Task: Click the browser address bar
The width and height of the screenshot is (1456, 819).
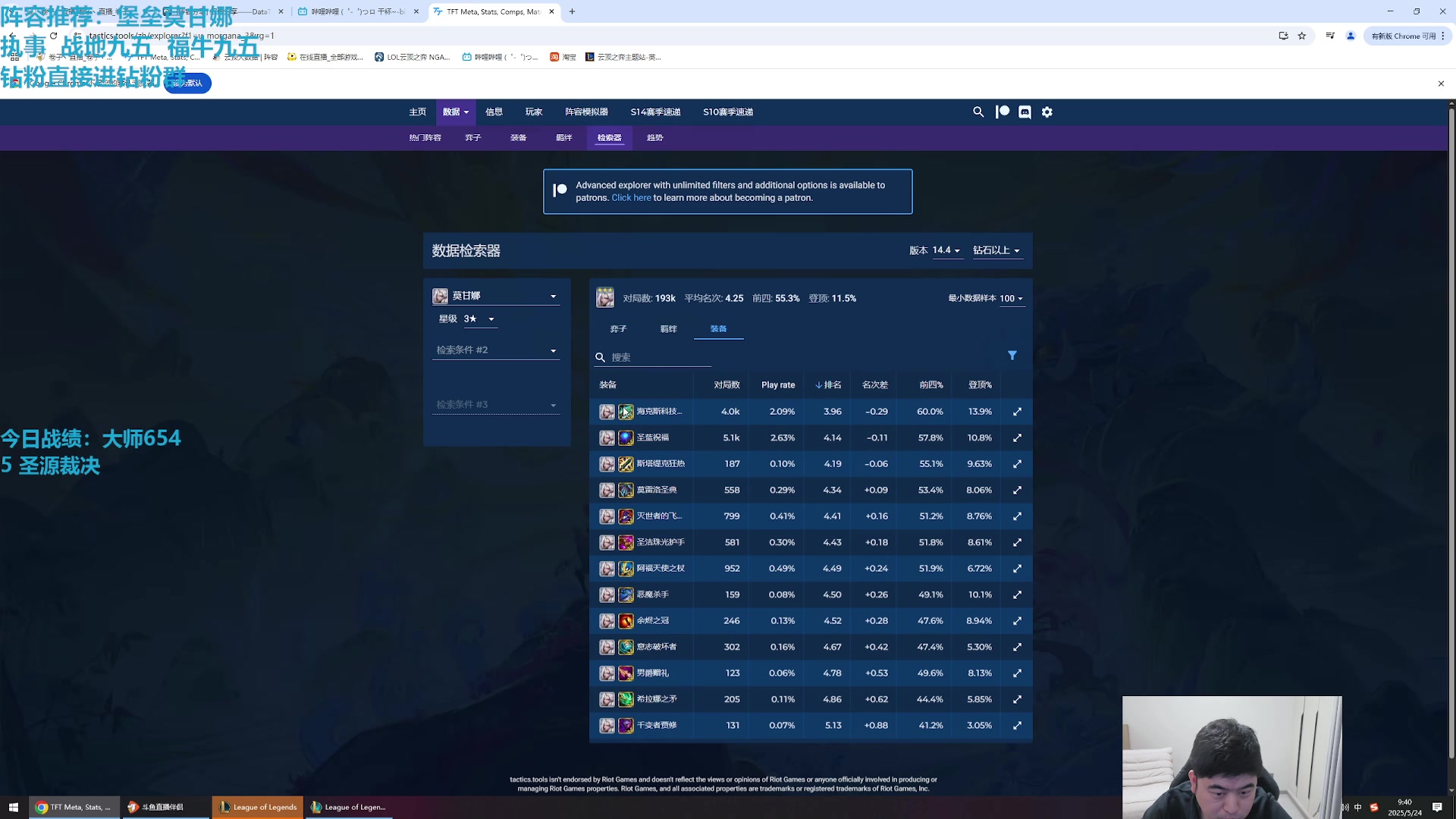Action: tap(667, 36)
